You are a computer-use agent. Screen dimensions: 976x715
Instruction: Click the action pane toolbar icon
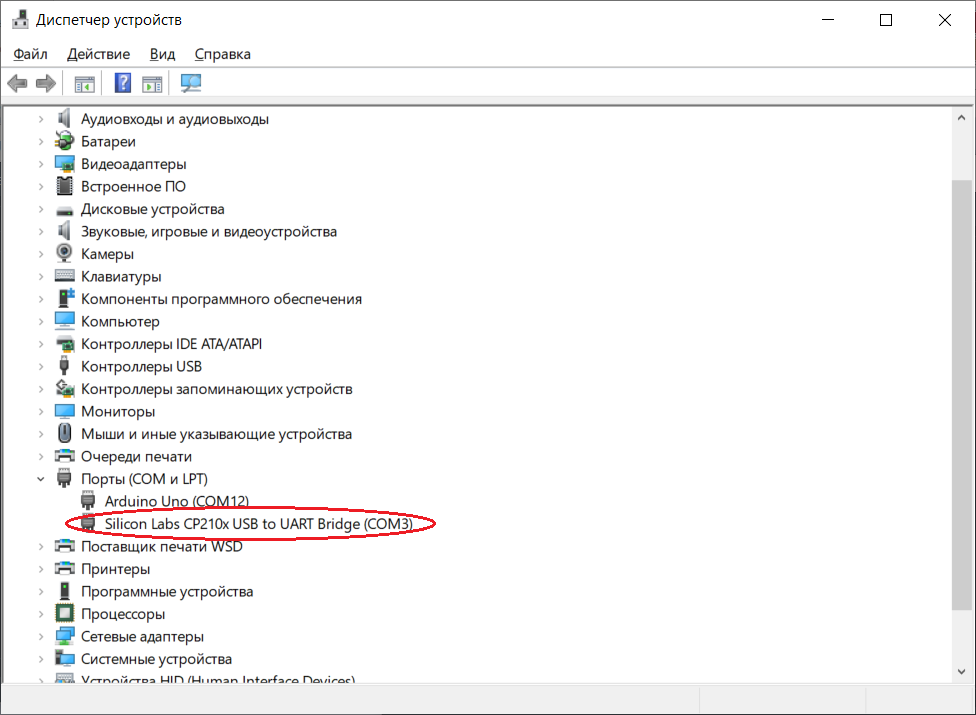[152, 83]
